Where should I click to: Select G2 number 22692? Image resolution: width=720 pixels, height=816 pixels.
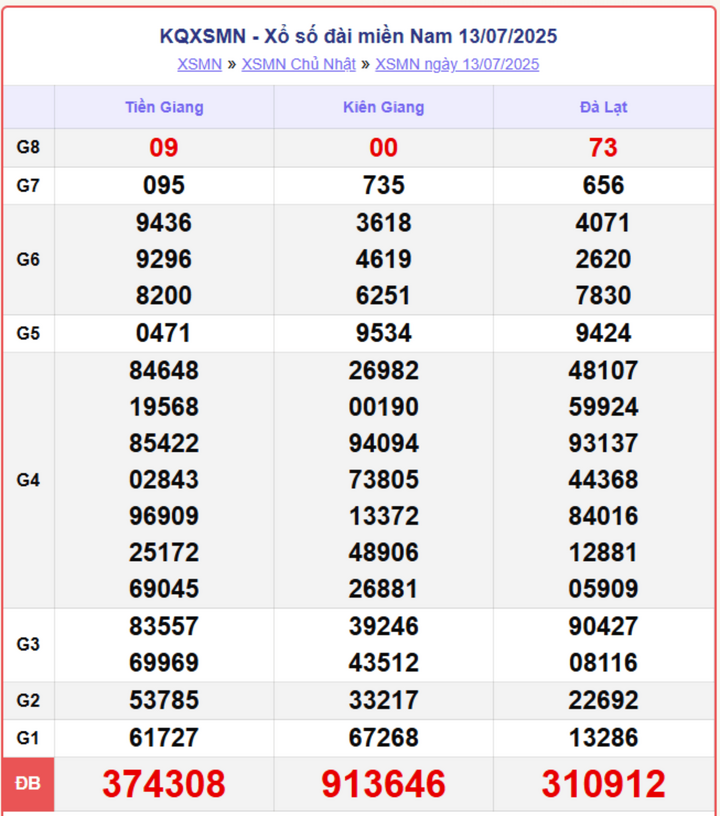[603, 700]
